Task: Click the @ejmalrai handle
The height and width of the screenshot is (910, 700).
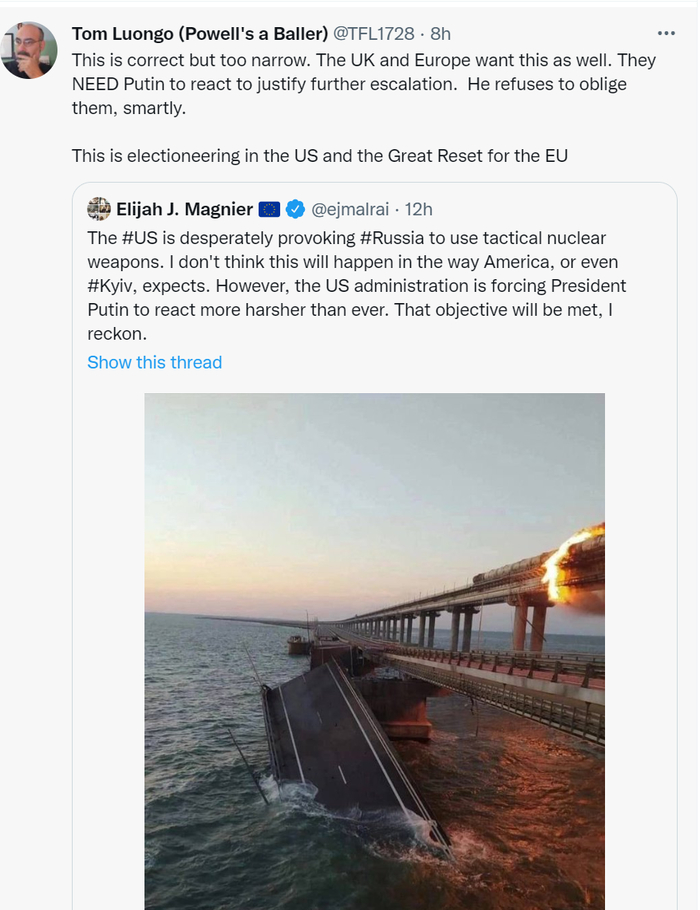Action: (x=349, y=209)
